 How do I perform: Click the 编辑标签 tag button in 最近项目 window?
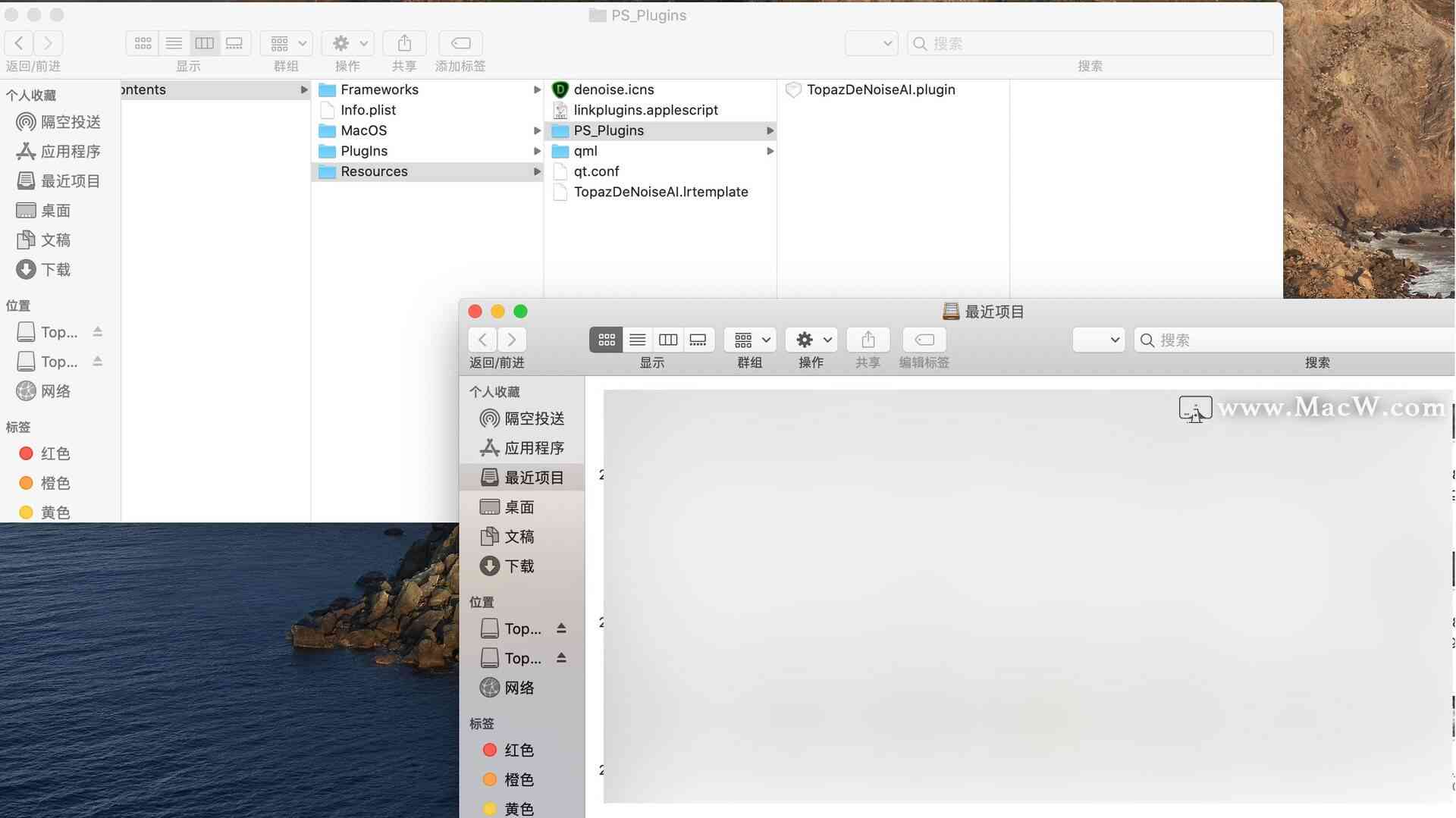click(x=924, y=340)
